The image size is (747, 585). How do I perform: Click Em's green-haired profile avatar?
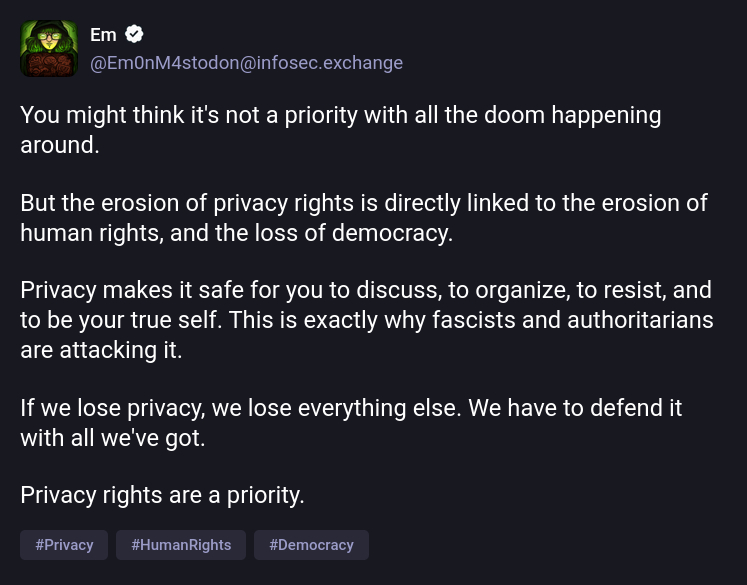(49, 49)
